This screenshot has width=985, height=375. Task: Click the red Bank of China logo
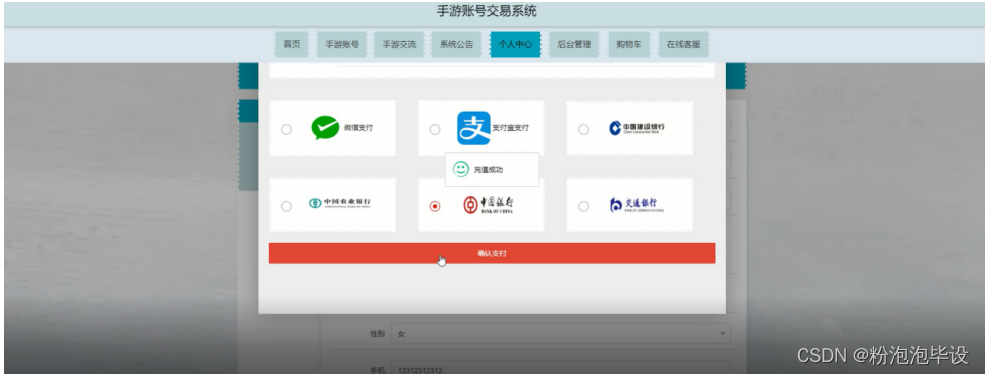coord(489,205)
